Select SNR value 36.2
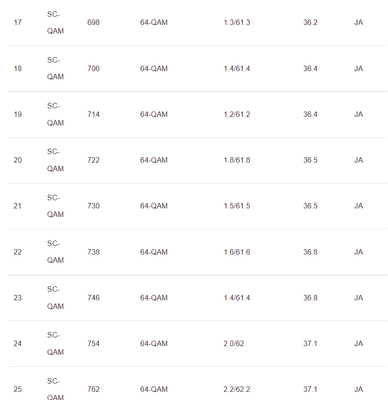The height and width of the screenshot is (400, 388). click(x=310, y=23)
